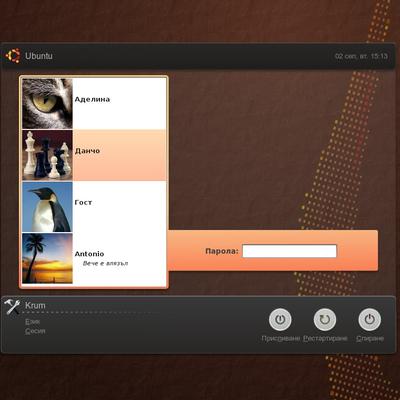The image size is (400, 400).
Task: Choose the guest user name Гост
Action: 83,202
